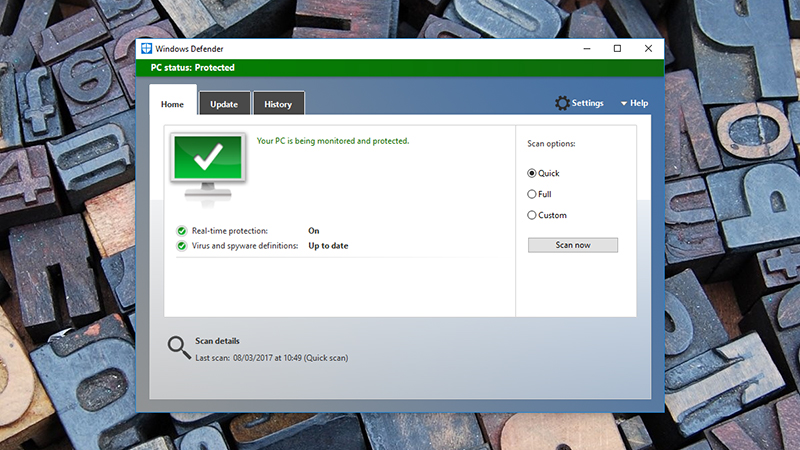Close the Windows Defender window
Image resolution: width=800 pixels, height=450 pixels.
648,48
